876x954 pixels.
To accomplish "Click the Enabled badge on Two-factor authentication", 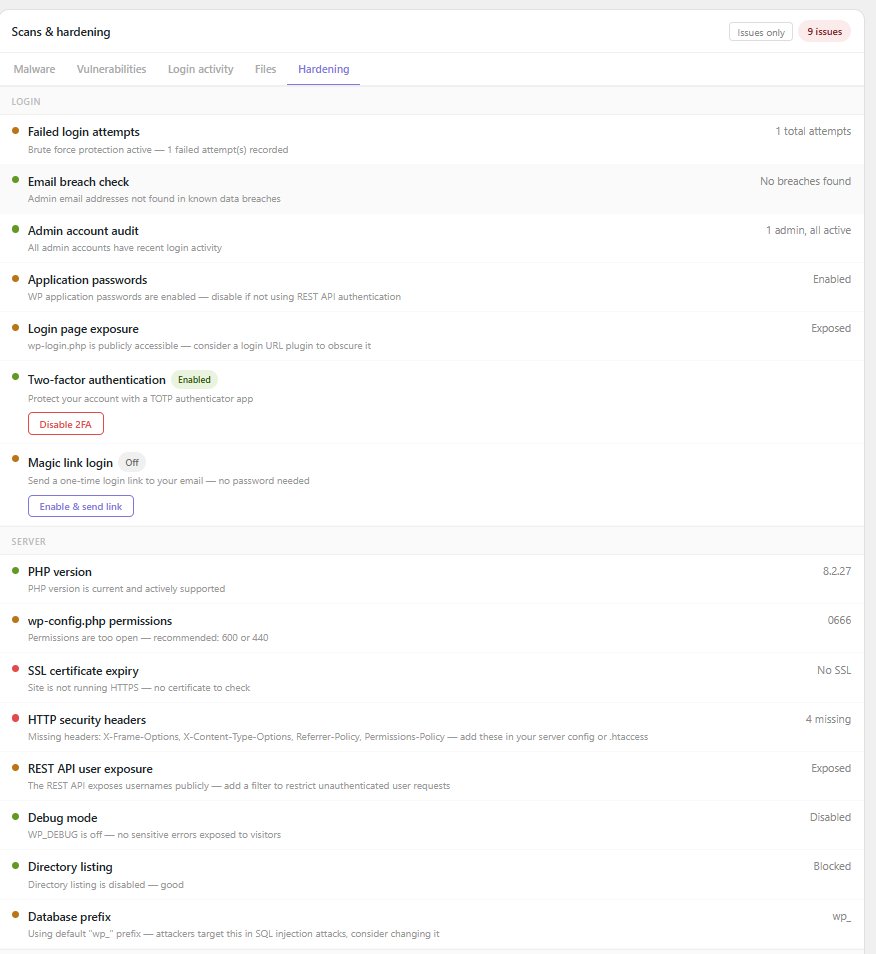I will (194, 379).
